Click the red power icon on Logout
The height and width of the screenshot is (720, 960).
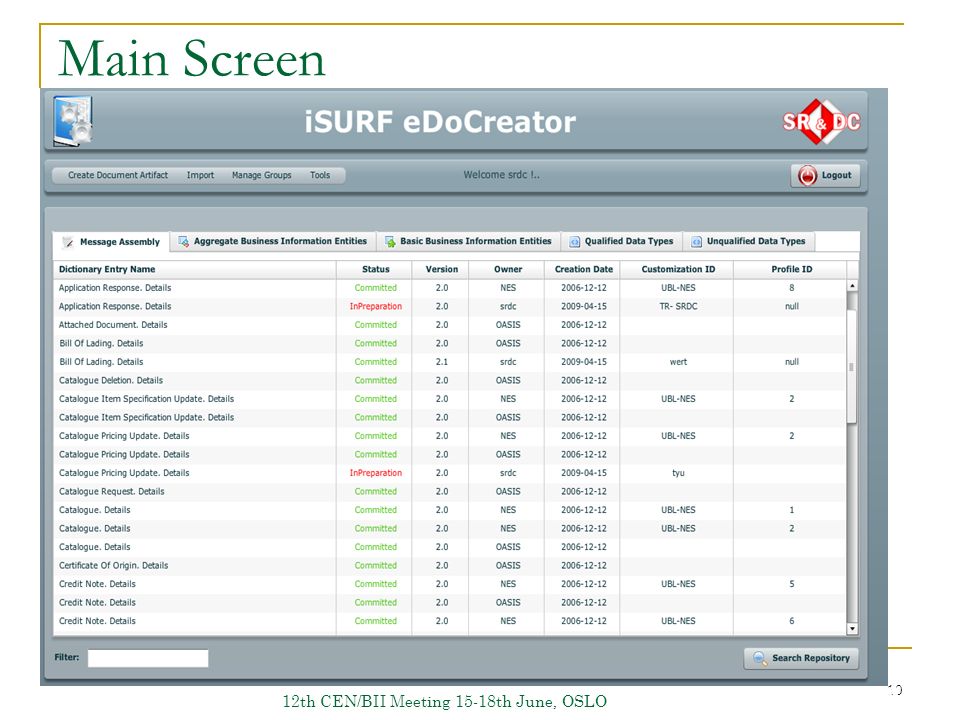(807, 176)
